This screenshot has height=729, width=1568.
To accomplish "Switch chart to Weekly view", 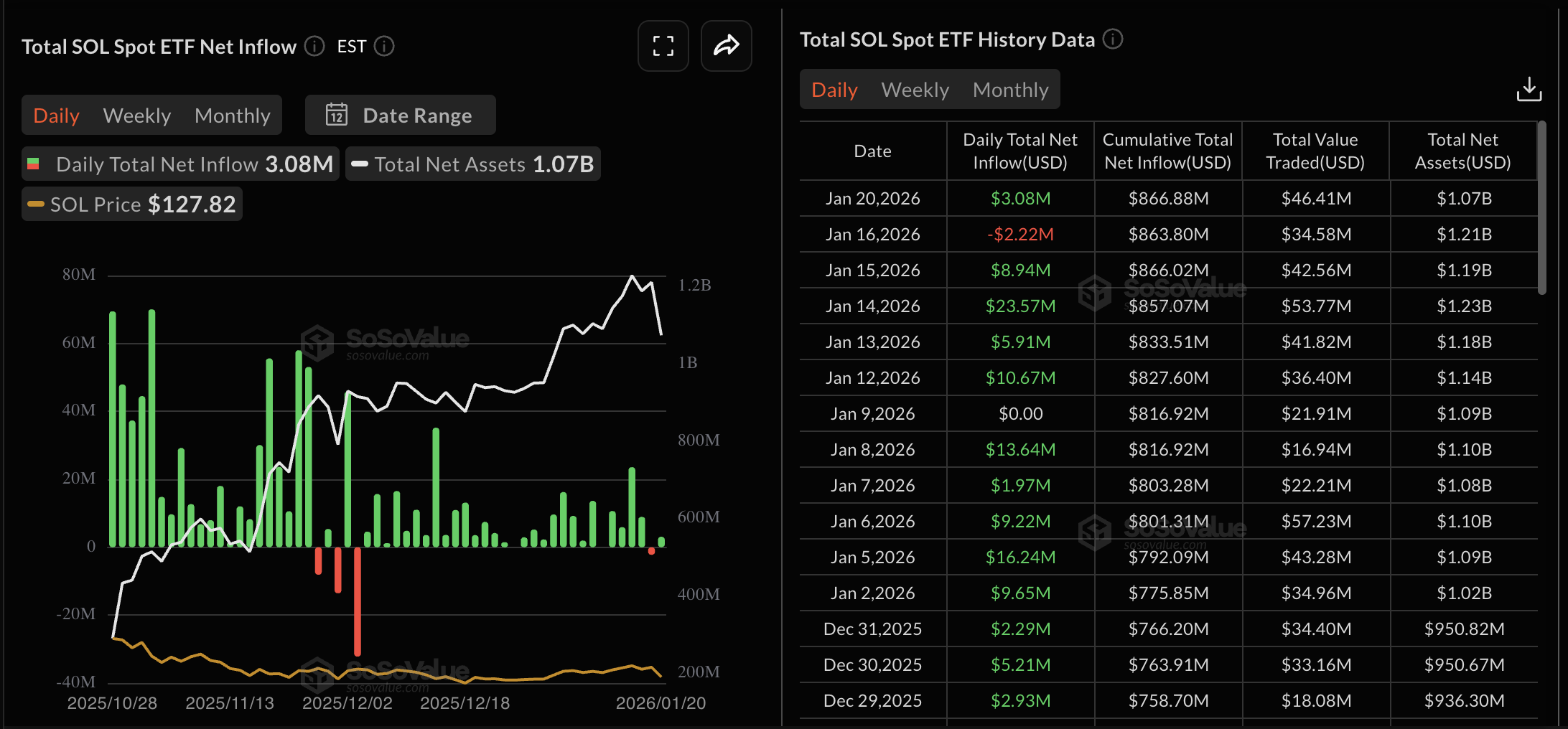I will point(136,116).
